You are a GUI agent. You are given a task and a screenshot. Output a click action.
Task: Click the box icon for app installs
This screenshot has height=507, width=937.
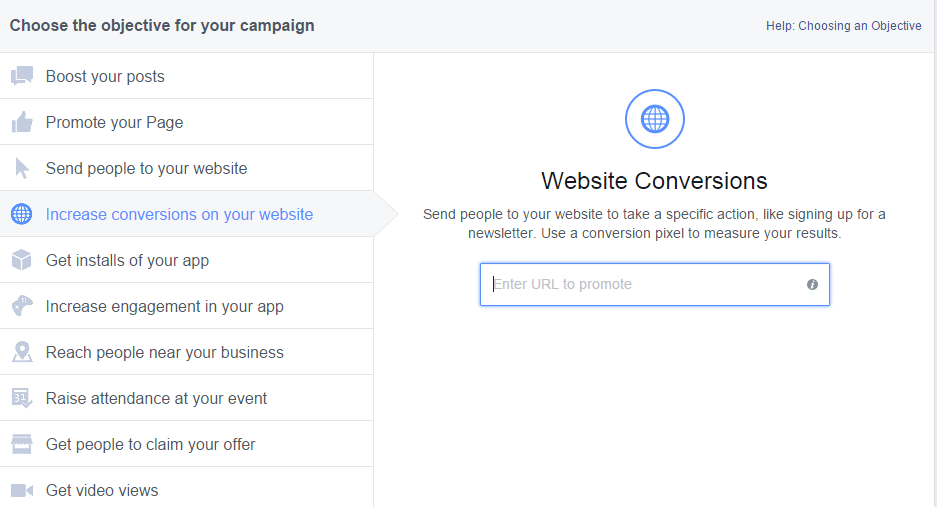coord(22,260)
